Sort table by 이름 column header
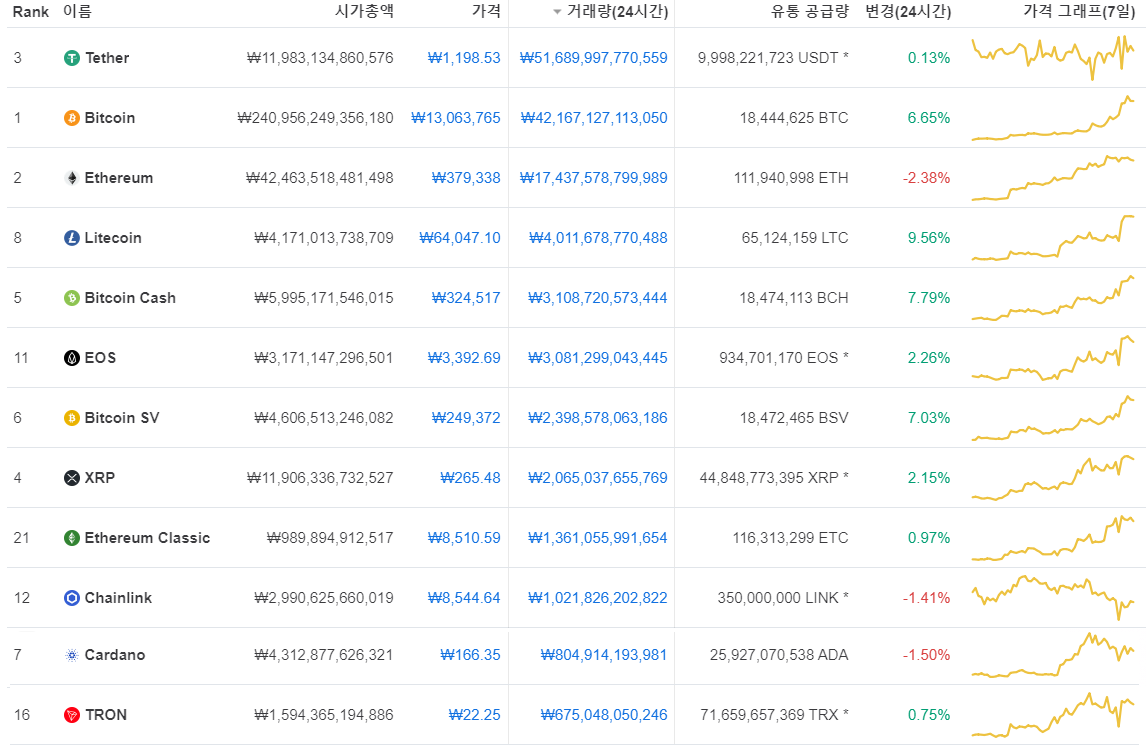 77,12
